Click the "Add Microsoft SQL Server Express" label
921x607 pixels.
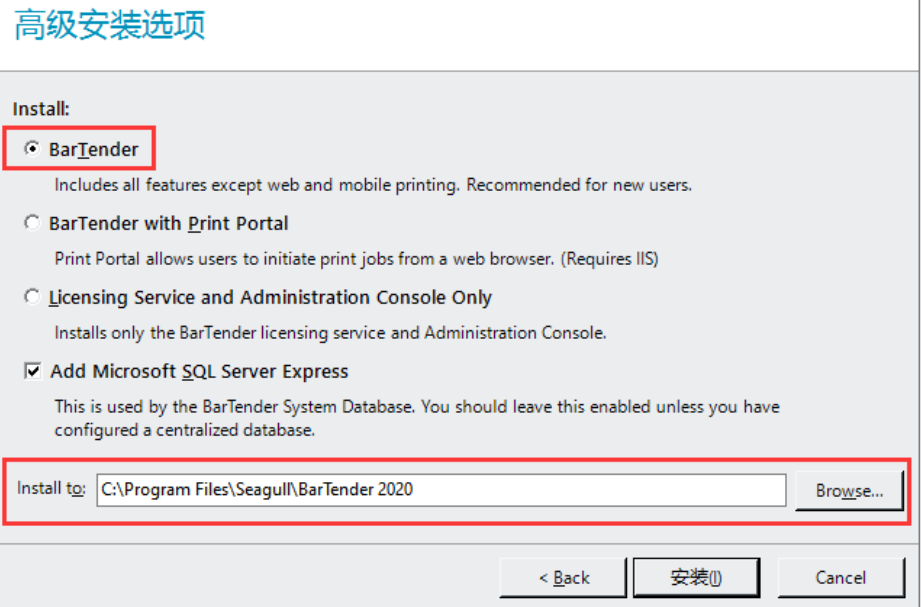pyautogui.click(x=199, y=371)
